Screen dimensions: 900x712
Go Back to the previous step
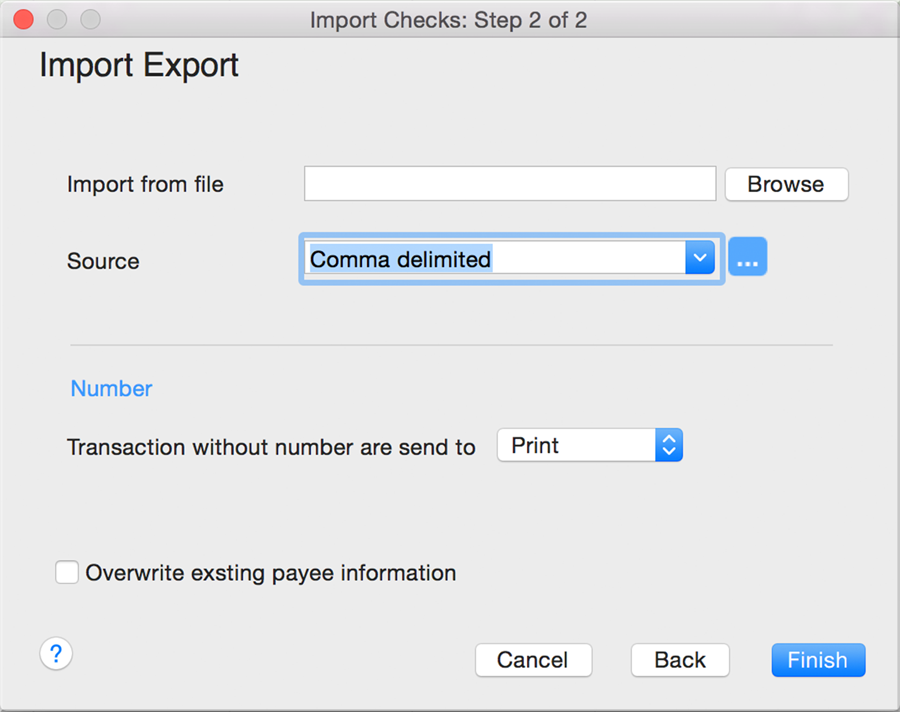pyautogui.click(x=680, y=660)
